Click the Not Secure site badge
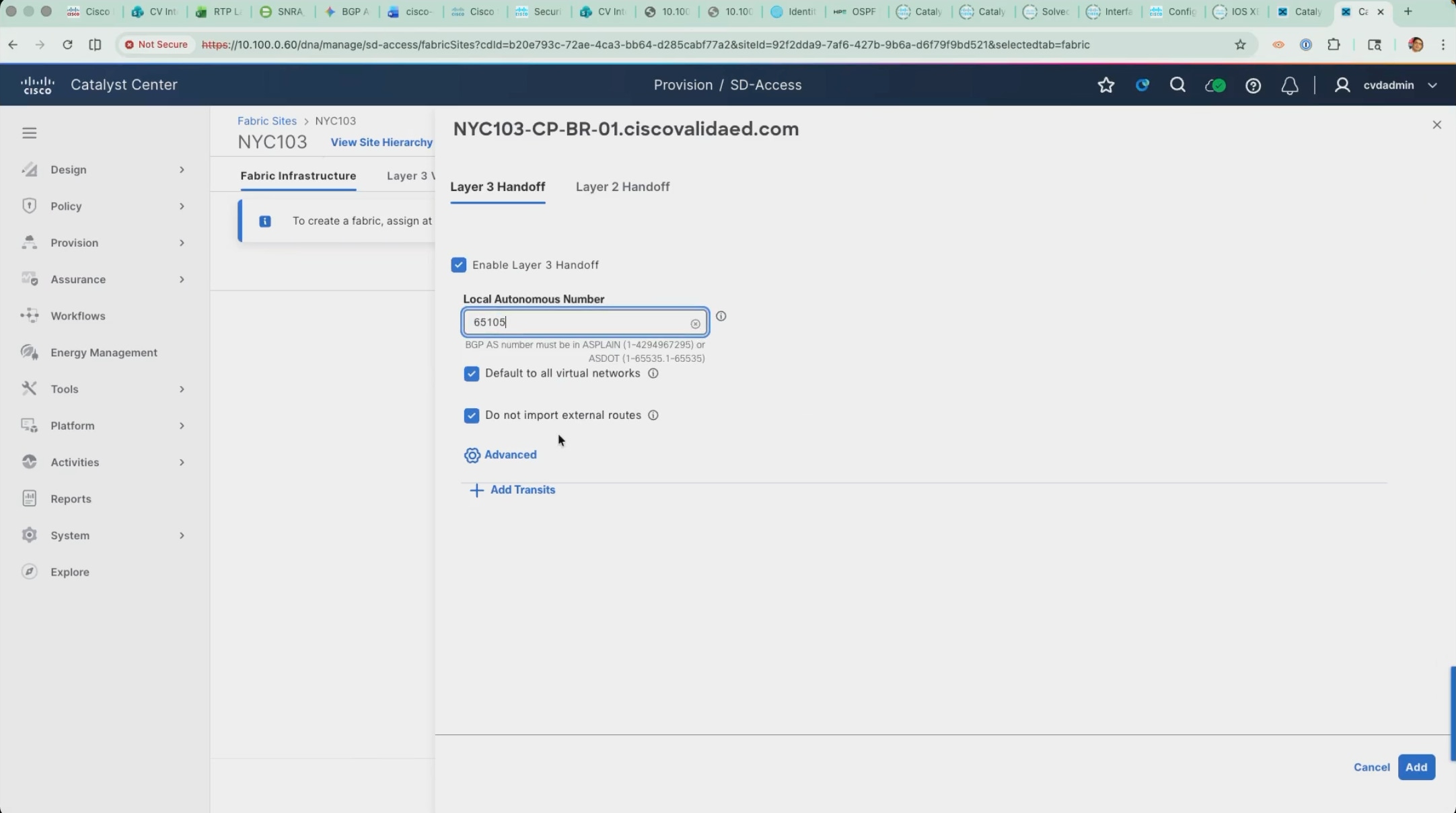This screenshot has width=1456, height=813. pyautogui.click(x=156, y=44)
